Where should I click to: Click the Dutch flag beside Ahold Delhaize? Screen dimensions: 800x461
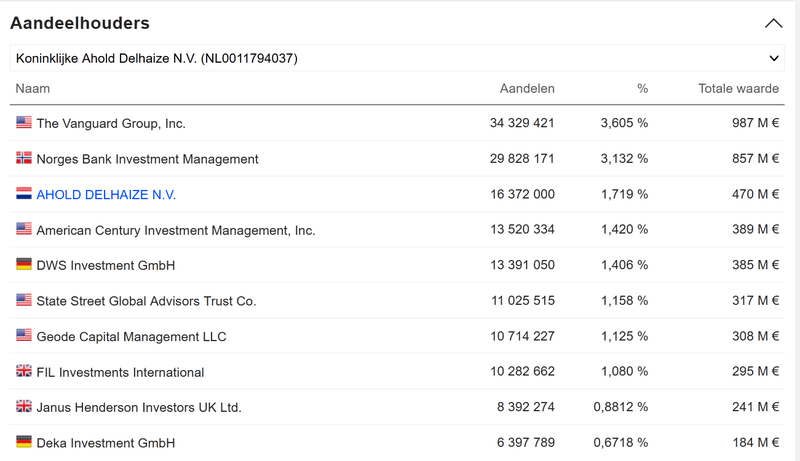(24, 194)
